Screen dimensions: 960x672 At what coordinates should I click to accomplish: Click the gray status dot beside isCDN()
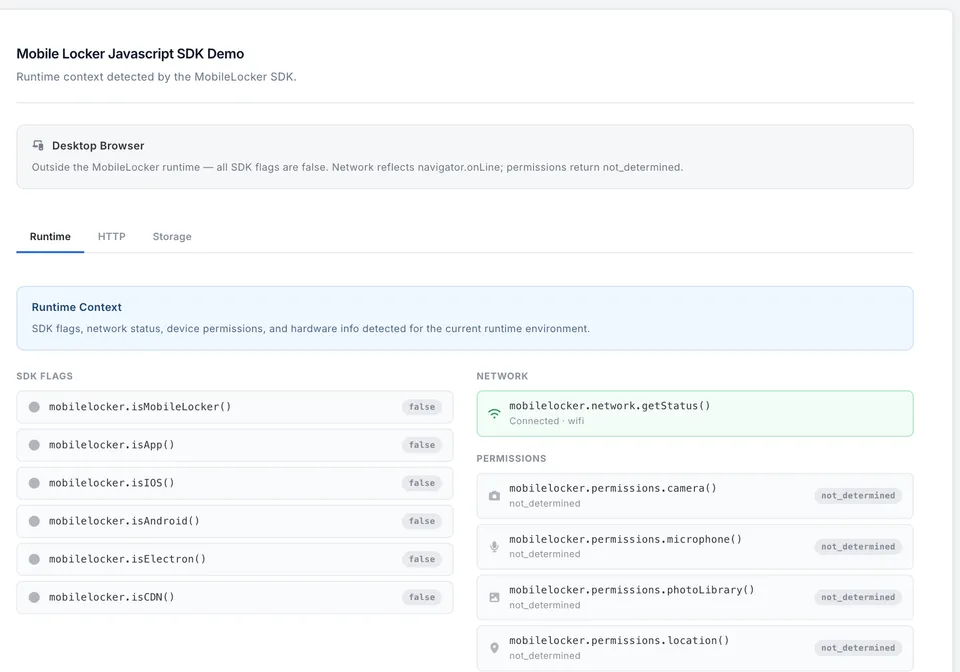click(34, 597)
